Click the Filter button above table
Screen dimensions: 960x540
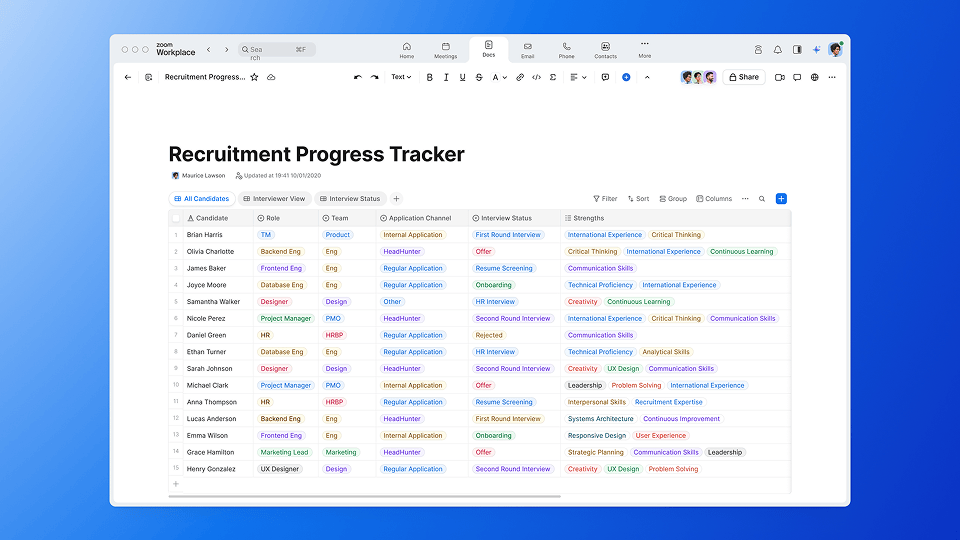tap(605, 199)
